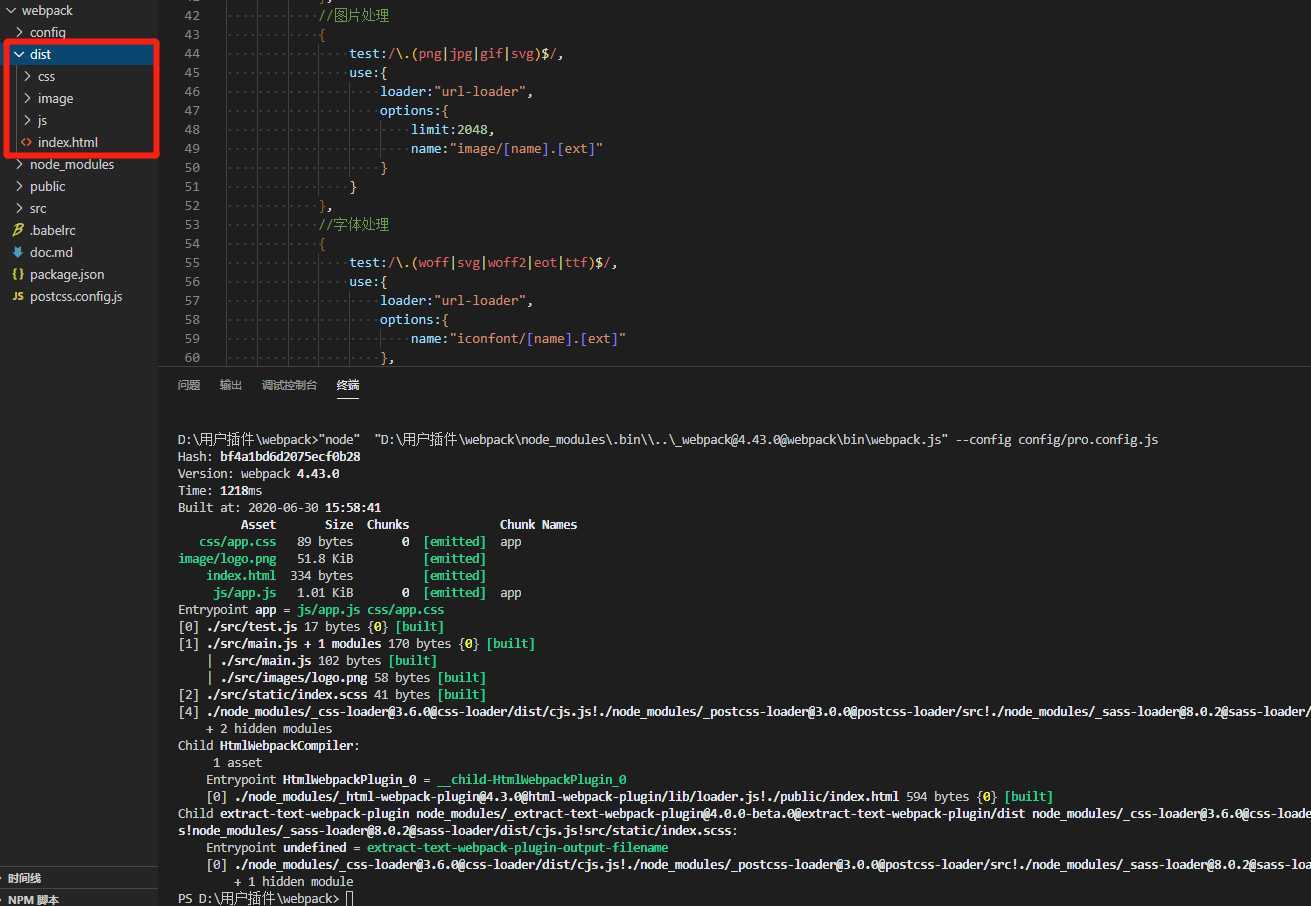Switch to the 问题 problems tab
This screenshot has width=1311, height=906.
coord(189,385)
